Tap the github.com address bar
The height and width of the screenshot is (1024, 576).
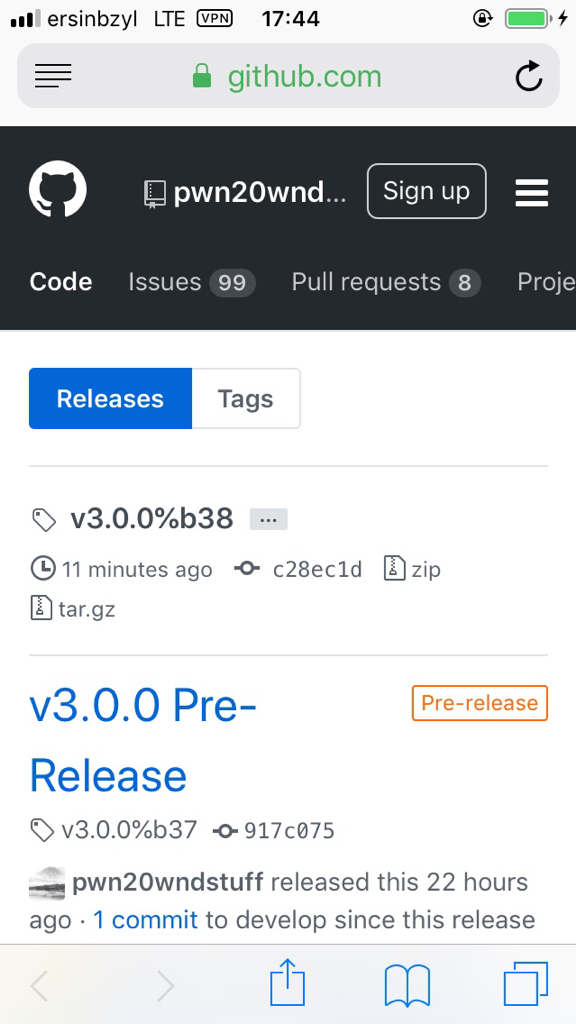coord(288,76)
